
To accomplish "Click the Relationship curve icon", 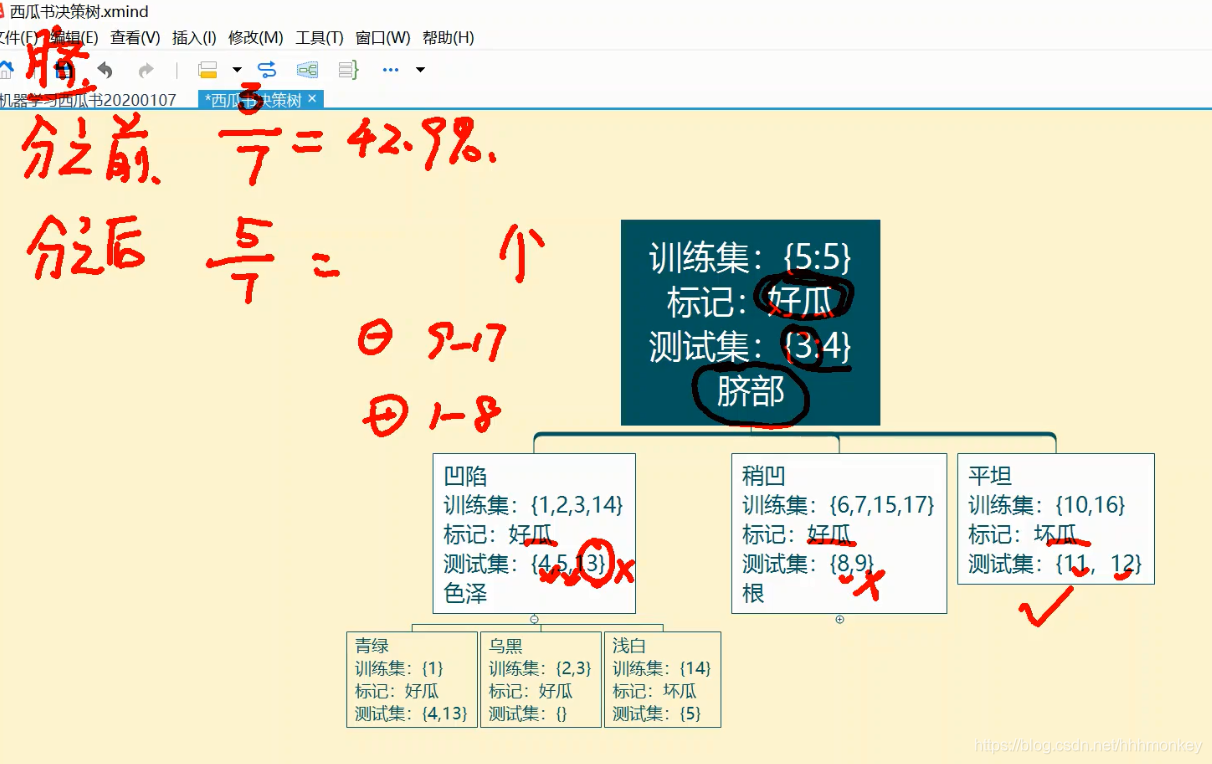I will pyautogui.click(x=267, y=70).
